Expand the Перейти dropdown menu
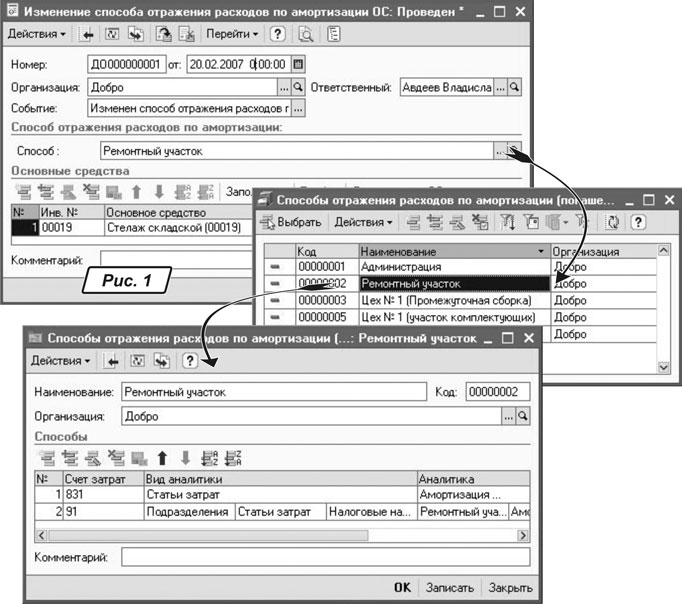This screenshot has width=682, height=604. point(232,34)
